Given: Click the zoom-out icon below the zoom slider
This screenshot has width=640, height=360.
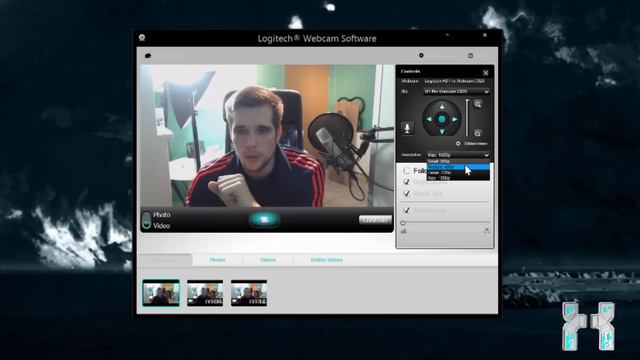Looking at the screenshot, I should pos(478,133).
